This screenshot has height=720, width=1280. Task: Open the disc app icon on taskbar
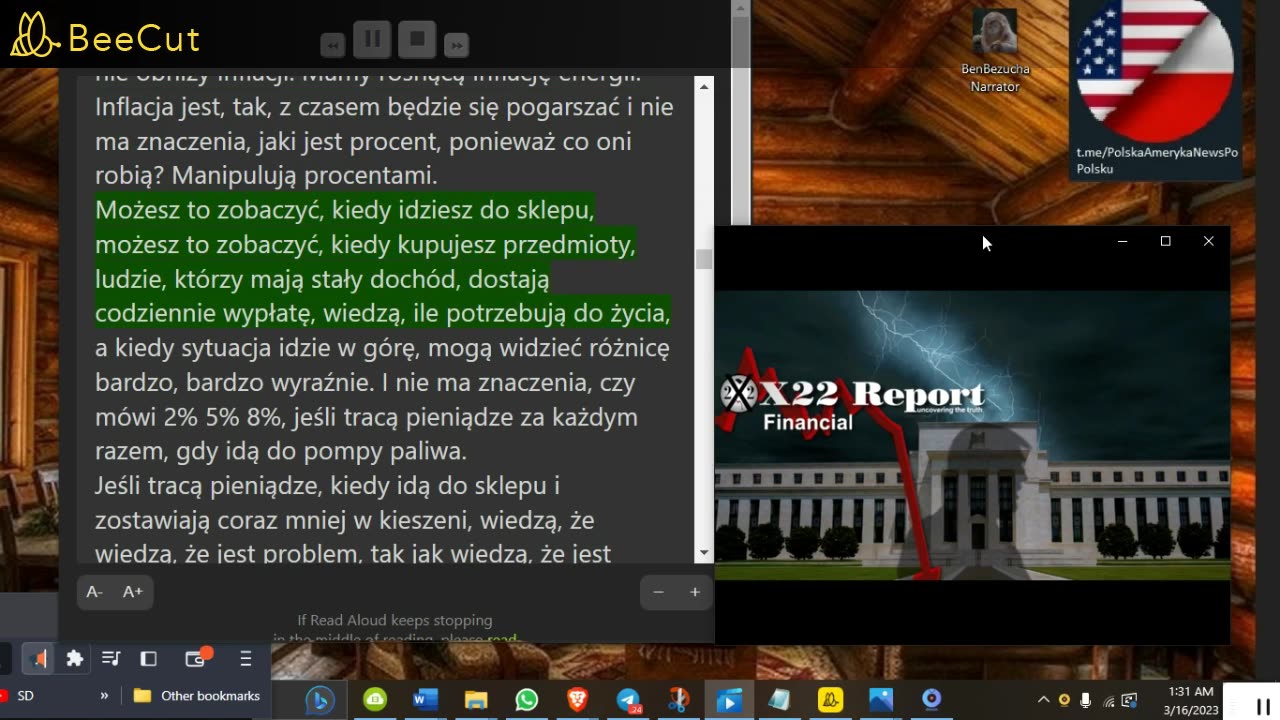pyautogui.click(x=932, y=700)
